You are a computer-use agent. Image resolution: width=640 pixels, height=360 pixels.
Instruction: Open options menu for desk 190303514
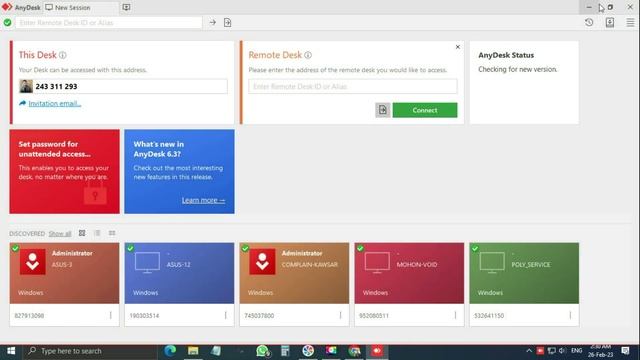(x=226, y=315)
